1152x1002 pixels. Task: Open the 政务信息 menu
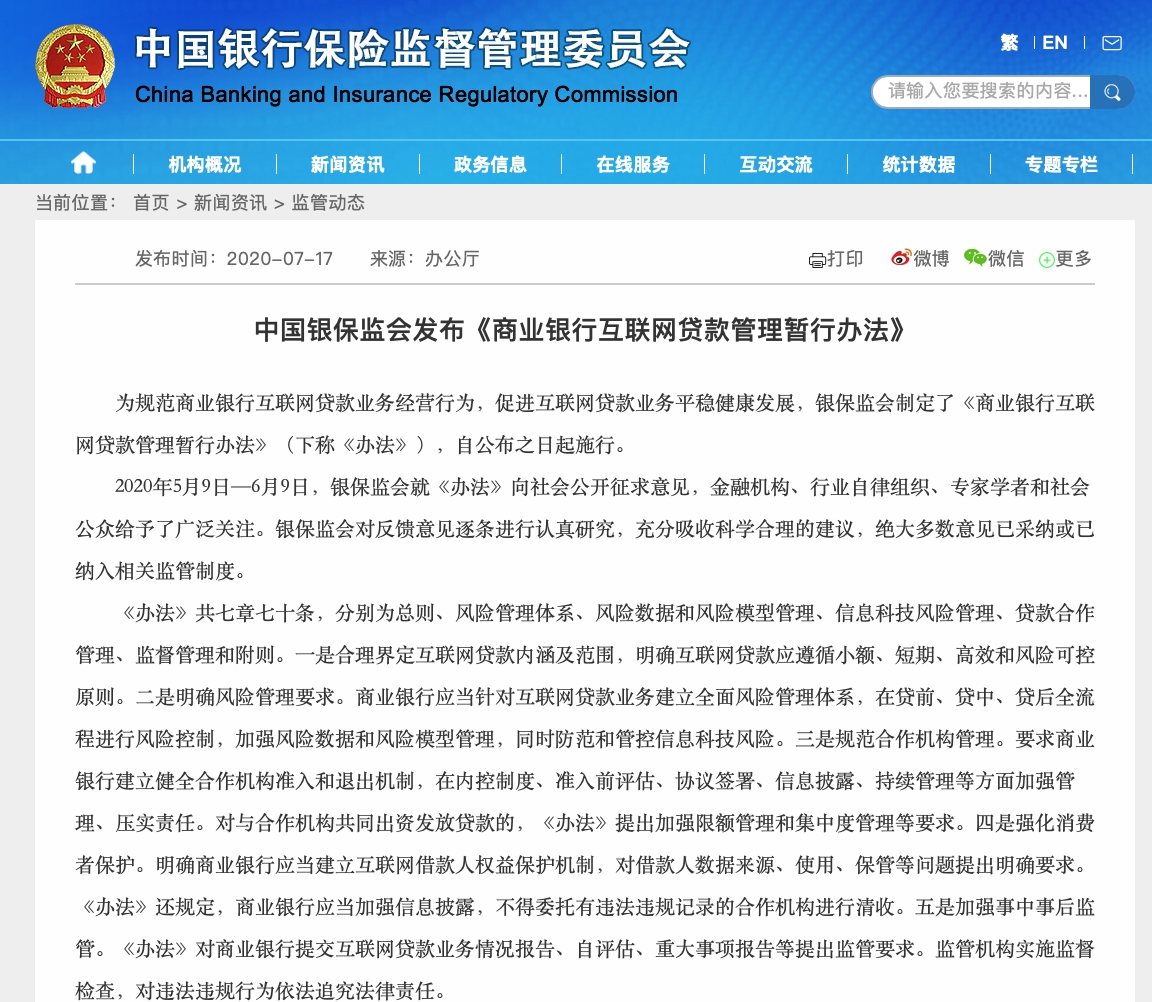pyautogui.click(x=490, y=165)
